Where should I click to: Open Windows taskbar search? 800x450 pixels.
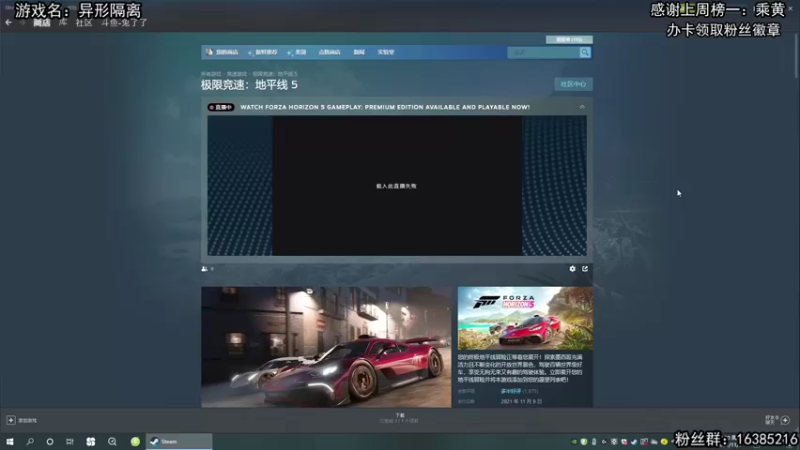coord(30,442)
